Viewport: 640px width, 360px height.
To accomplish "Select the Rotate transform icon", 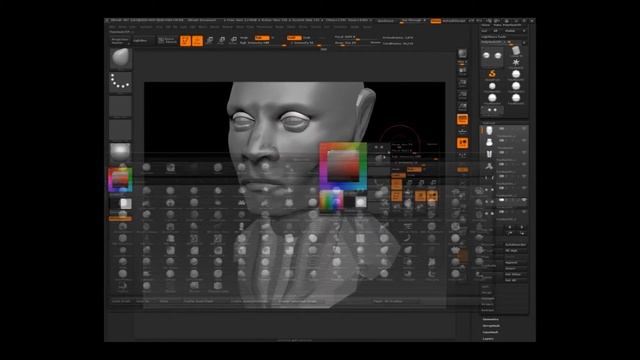I will [x=233, y=40].
